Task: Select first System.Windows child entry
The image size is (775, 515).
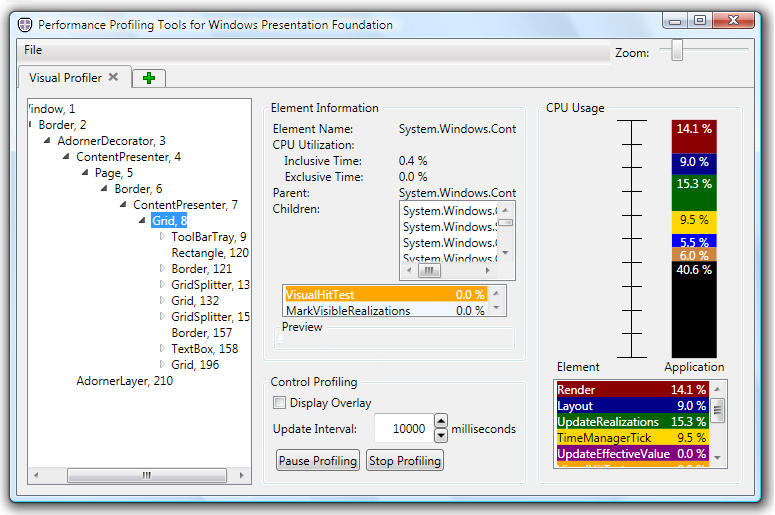Action: point(450,211)
